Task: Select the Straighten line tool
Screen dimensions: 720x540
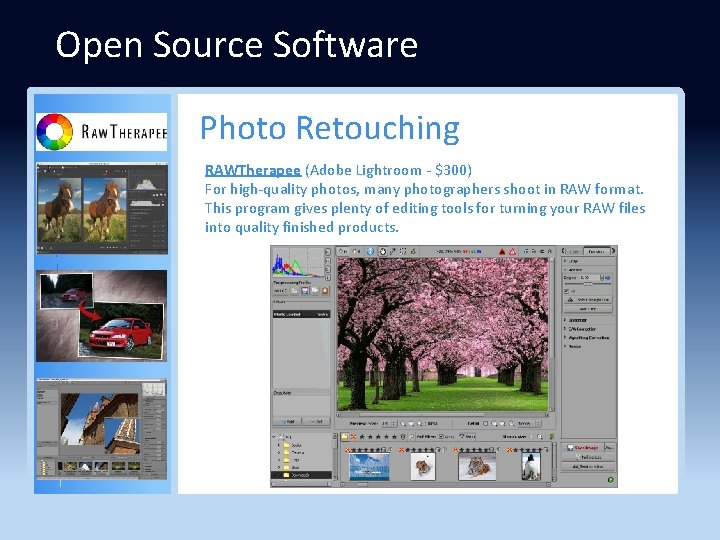Action: [413, 252]
